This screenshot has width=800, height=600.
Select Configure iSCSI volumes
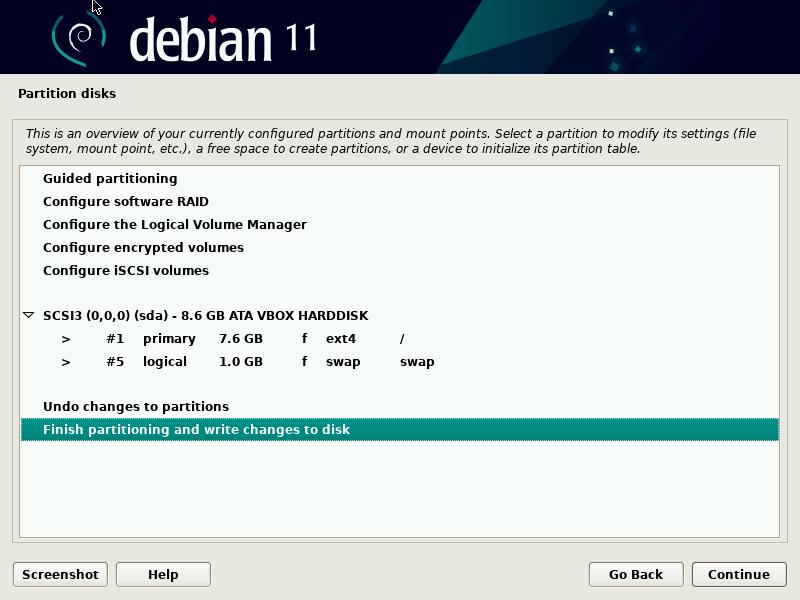pyautogui.click(x=125, y=270)
